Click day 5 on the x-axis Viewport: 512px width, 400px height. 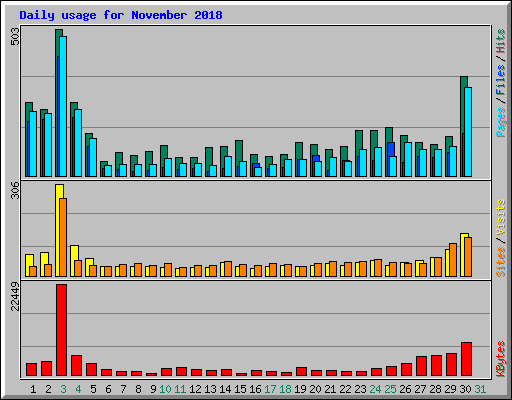93,389
